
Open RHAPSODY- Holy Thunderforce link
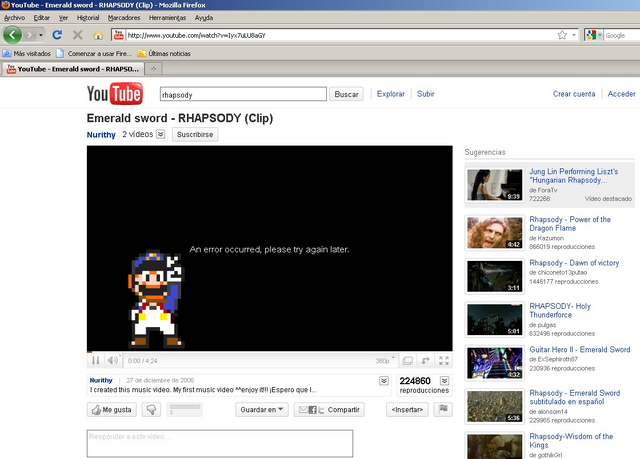(x=560, y=310)
